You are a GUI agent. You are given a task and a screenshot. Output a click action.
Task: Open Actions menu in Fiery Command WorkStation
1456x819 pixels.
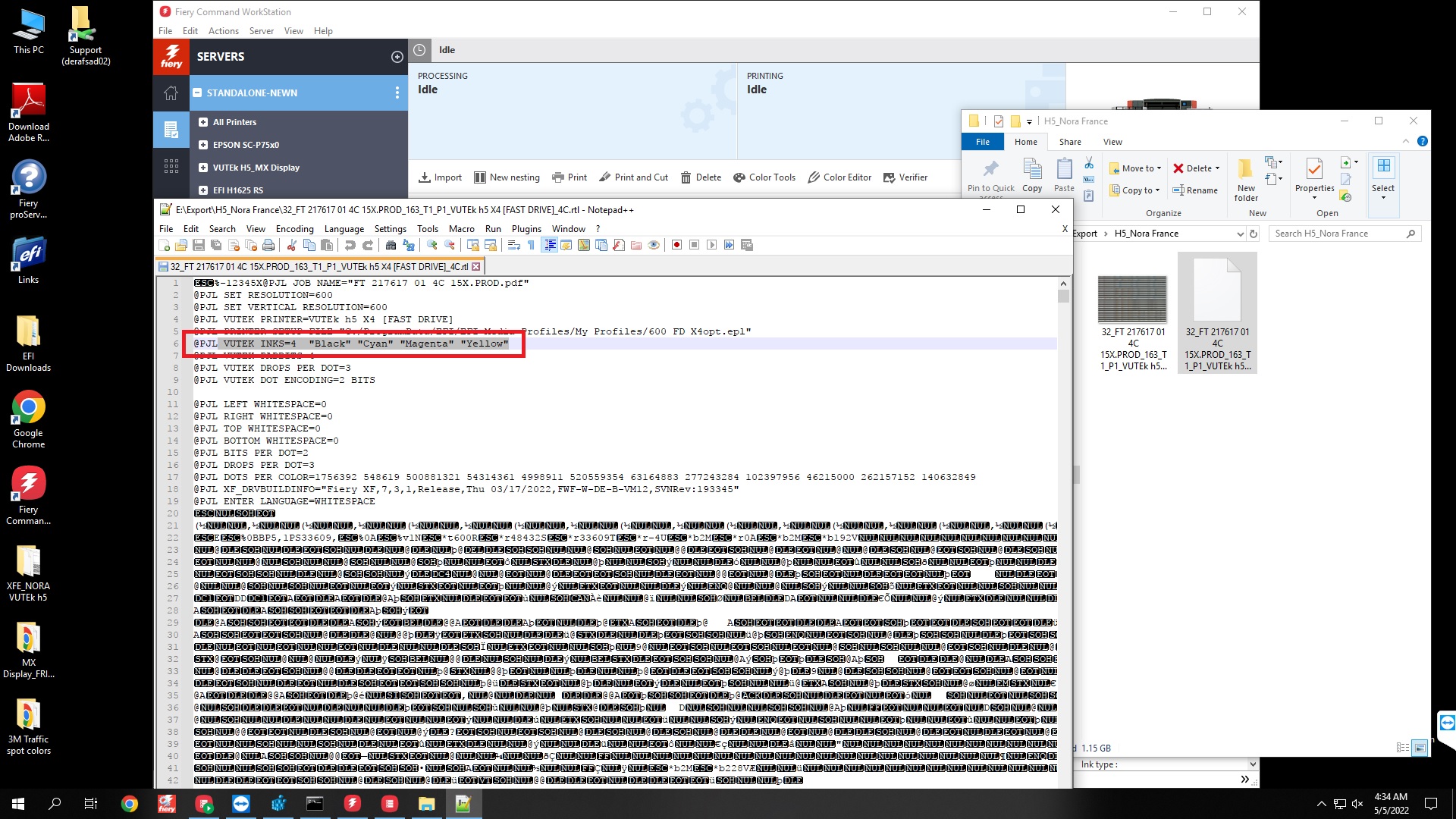[x=223, y=31]
